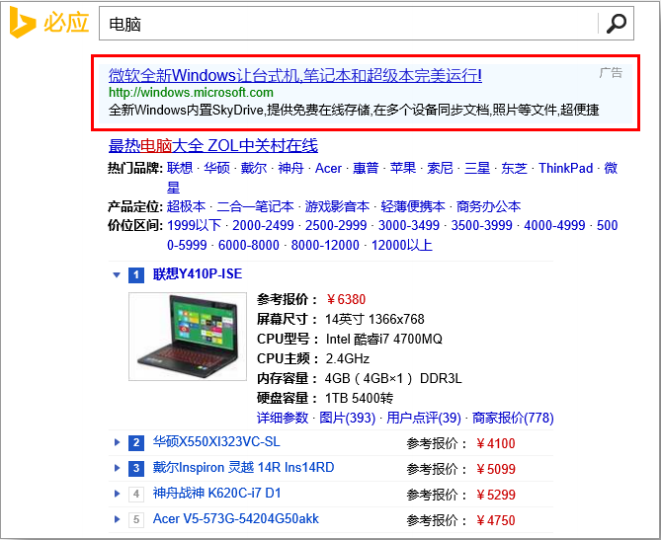Click rank badge 3 beside 戴尔Inspiron
This screenshot has width=661, height=540.
pyautogui.click(x=136, y=468)
